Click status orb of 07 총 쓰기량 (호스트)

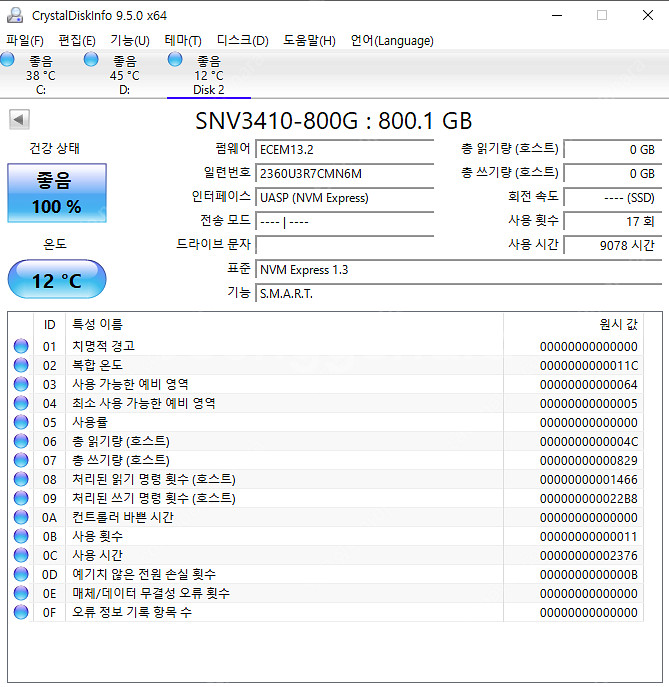(x=21, y=460)
